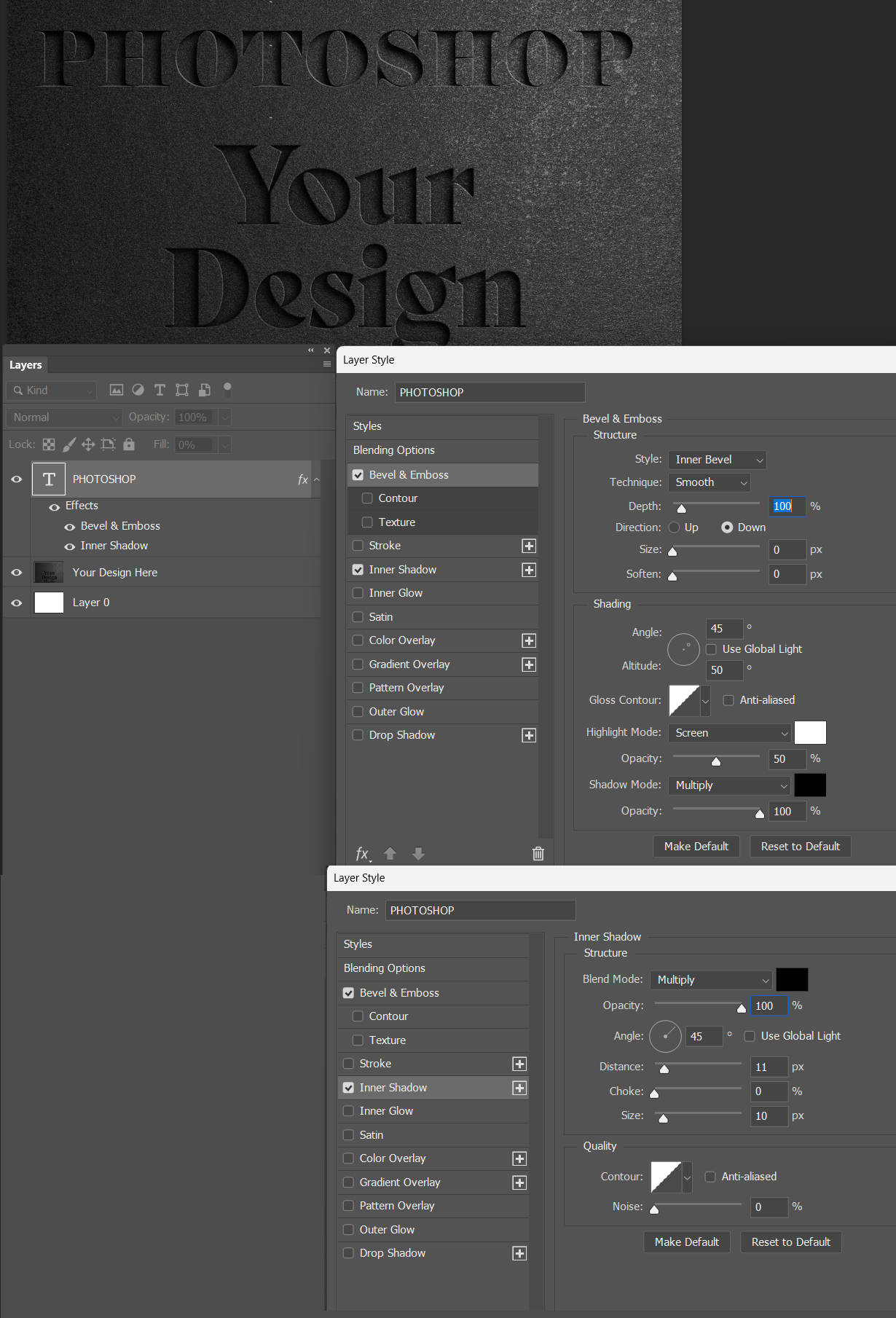The height and width of the screenshot is (1318, 896).
Task: Toggle visibility of Inner Shadow effect in Layers
Action: (x=70, y=546)
